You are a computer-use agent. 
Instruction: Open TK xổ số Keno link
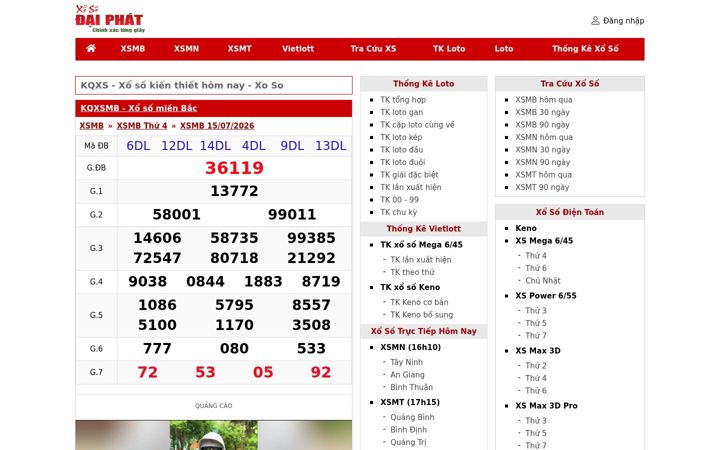tap(410, 287)
